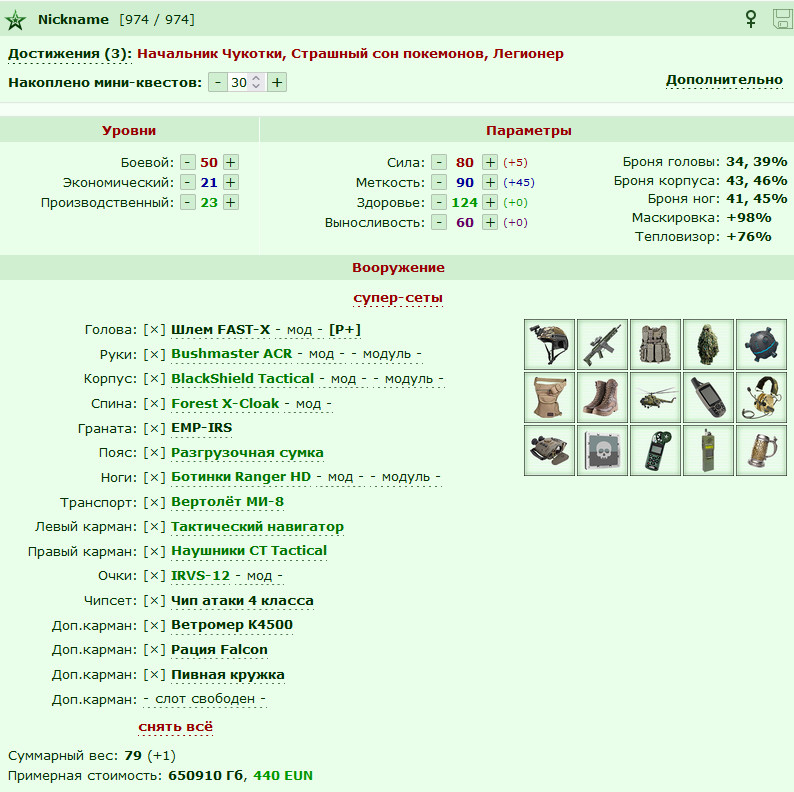Select the MI-8 helicopter thumbnail
794x792 pixels.
(x=655, y=398)
